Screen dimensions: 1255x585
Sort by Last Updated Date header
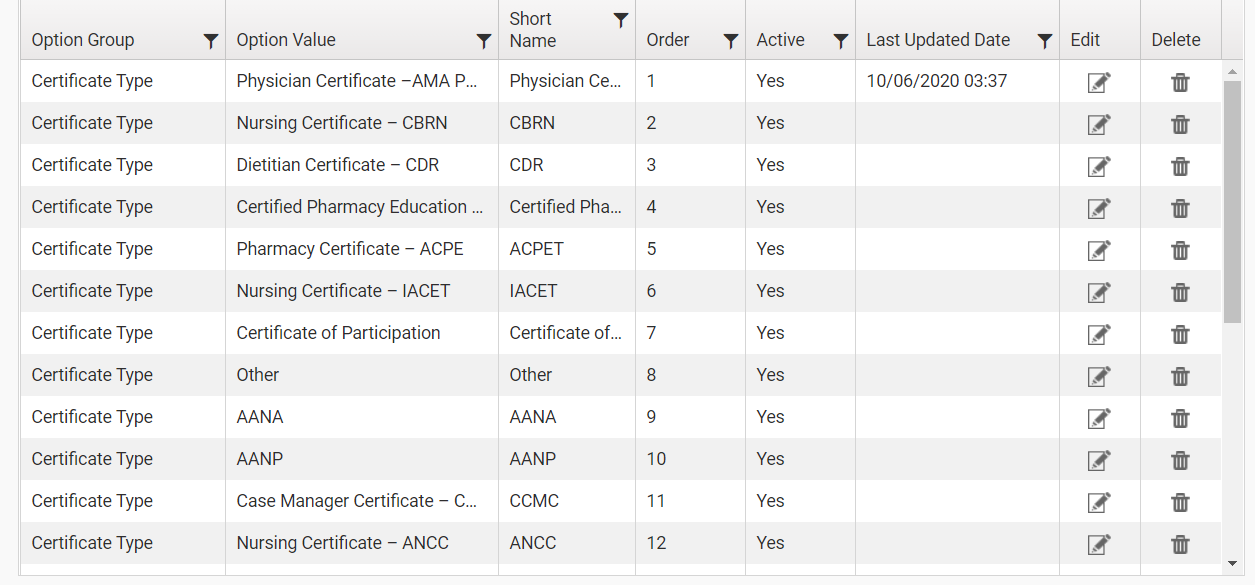pyautogui.click(x=938, y=40)
